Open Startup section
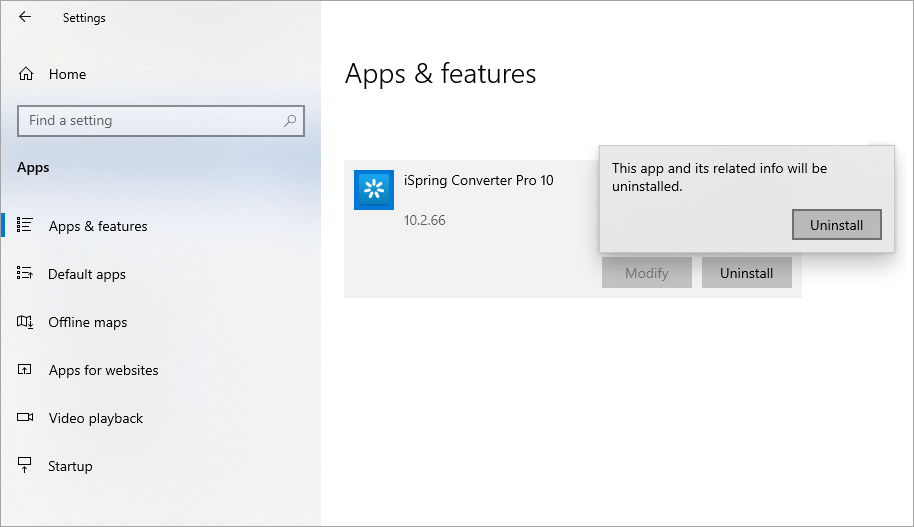The height and width of the screenshot is (527, 914). (70, 466)
